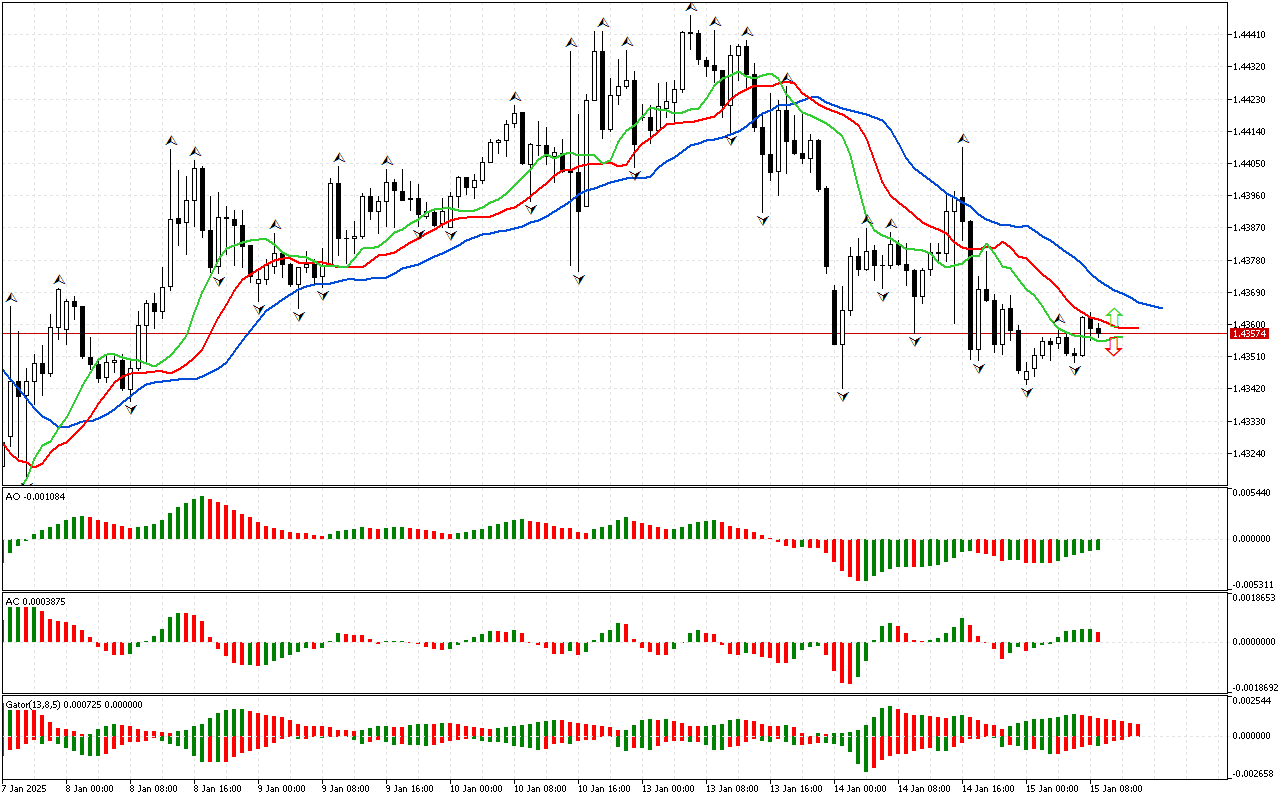The height and width of the screenshot is (800, 1280).
Task: Click the 8 Jan 00:00 time label
Action: pyautogui.click(x=89, y=788)
